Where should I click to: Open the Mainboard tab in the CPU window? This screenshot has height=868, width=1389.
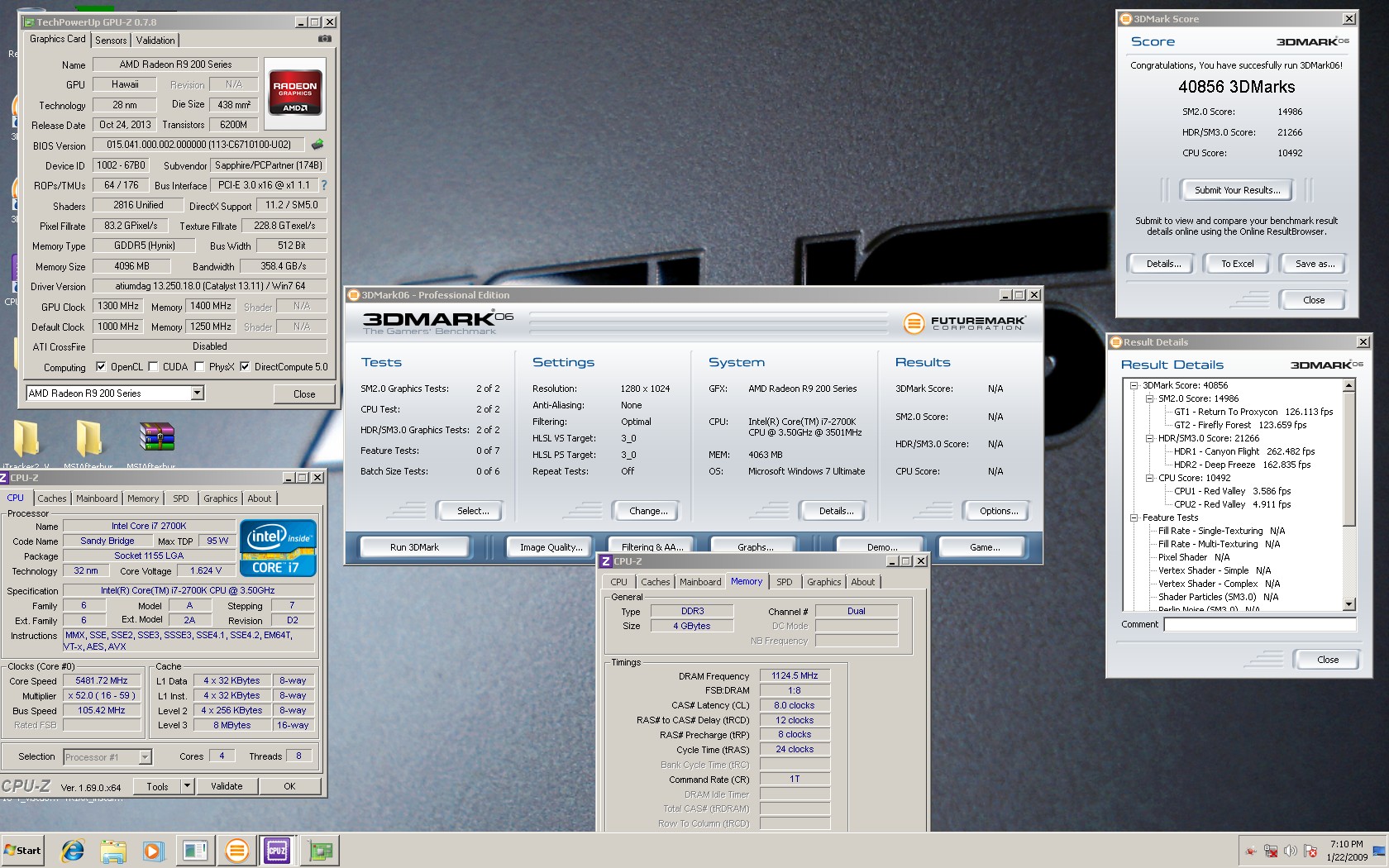pyautogui.click(x=97, y=498)
